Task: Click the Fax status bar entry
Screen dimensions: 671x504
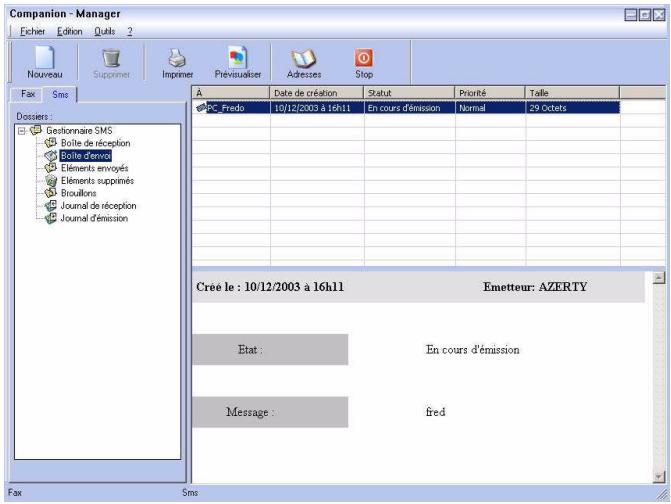Action: [15, 492]
